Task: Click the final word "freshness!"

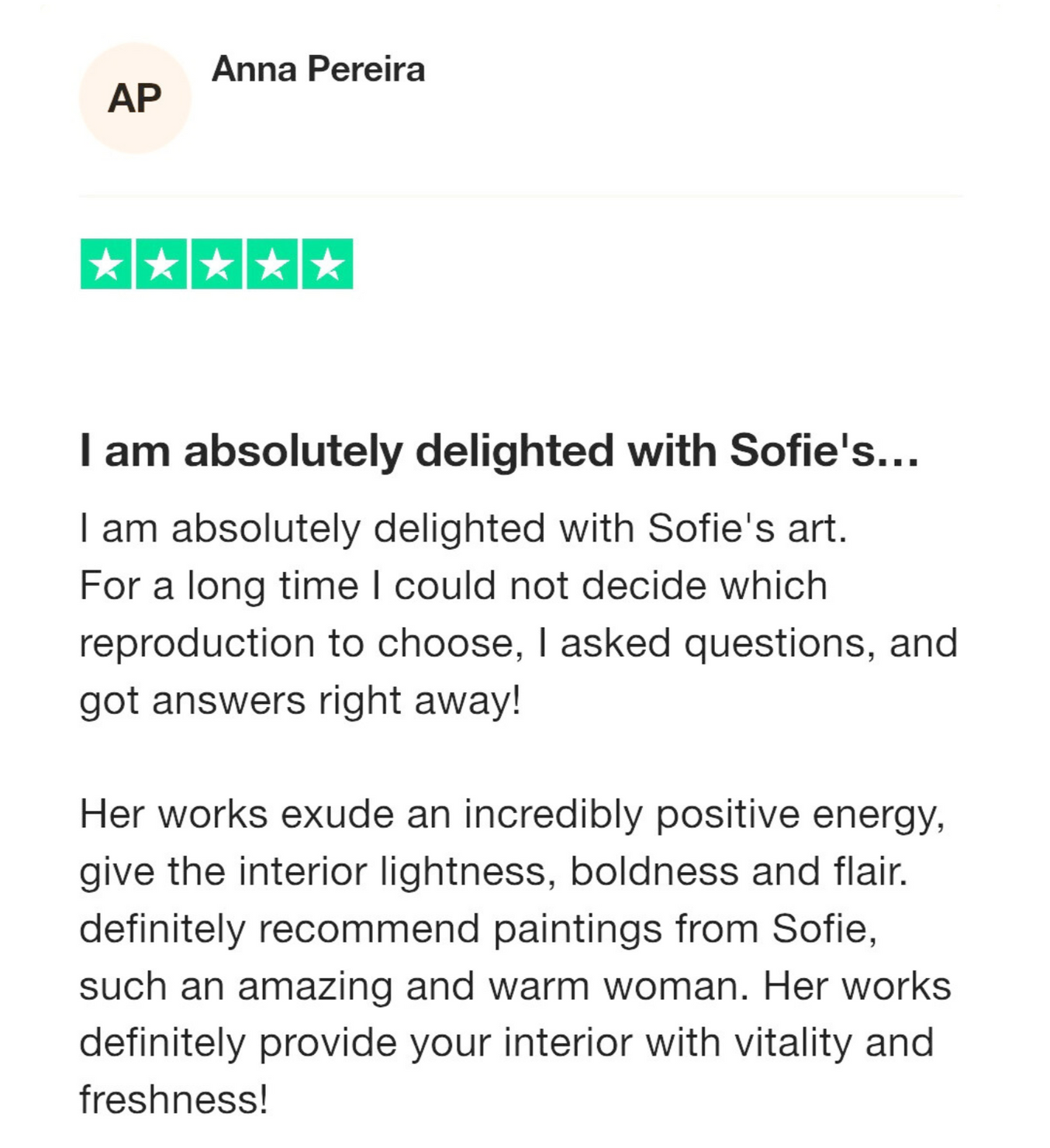Action: click(x=174, y=1100)
